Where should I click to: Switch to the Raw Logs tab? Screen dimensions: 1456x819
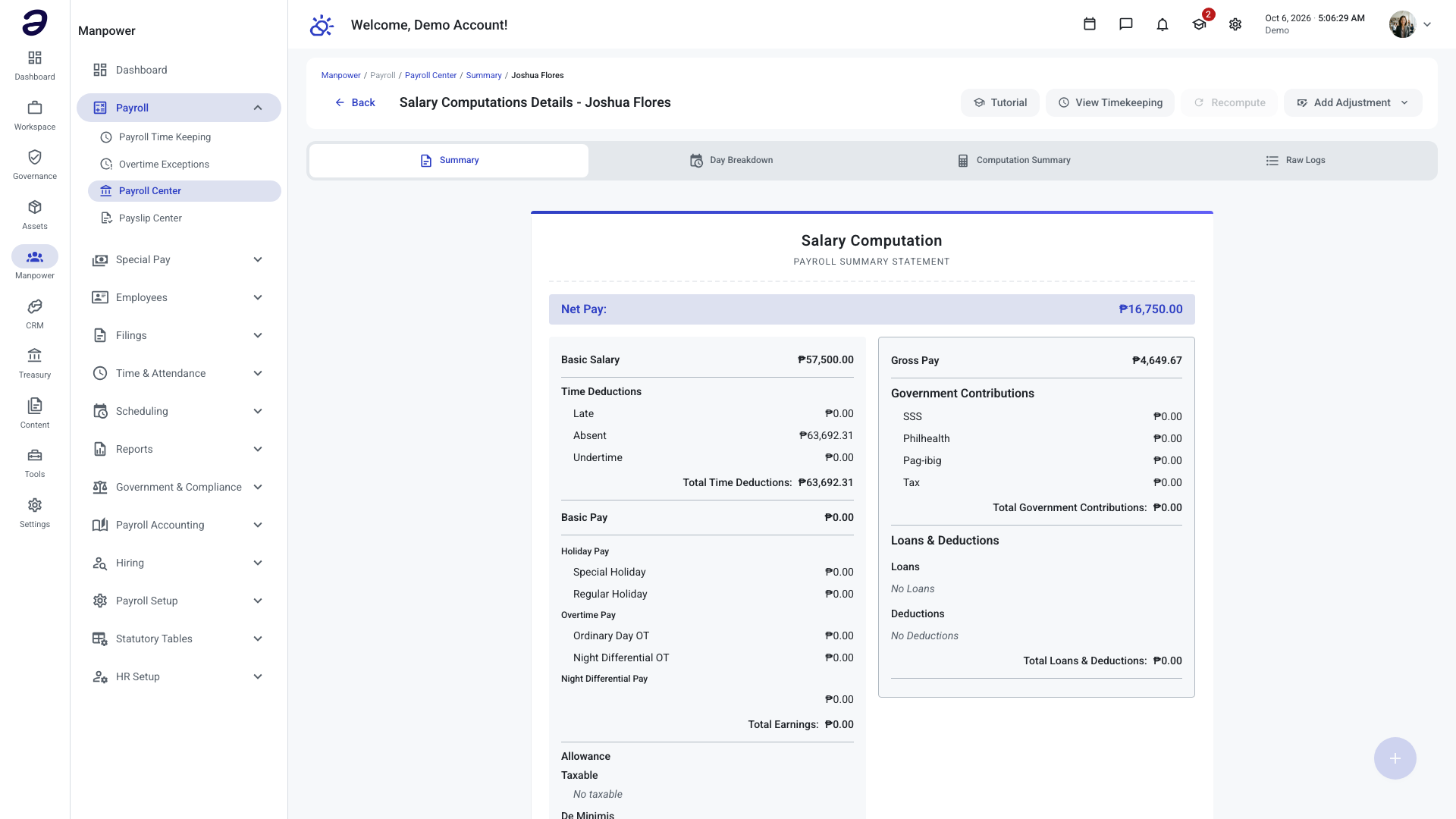pyautogui.click(x=1295, y=161)
